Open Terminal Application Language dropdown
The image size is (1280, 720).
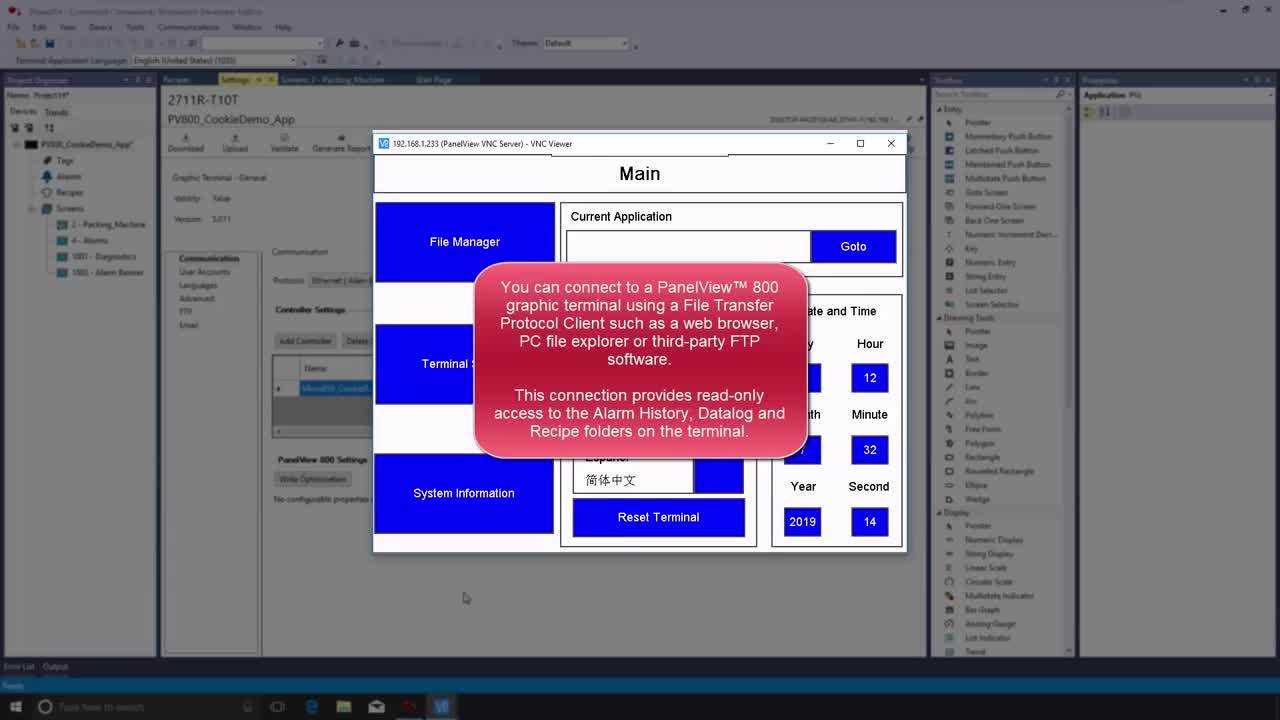point(214,60)
